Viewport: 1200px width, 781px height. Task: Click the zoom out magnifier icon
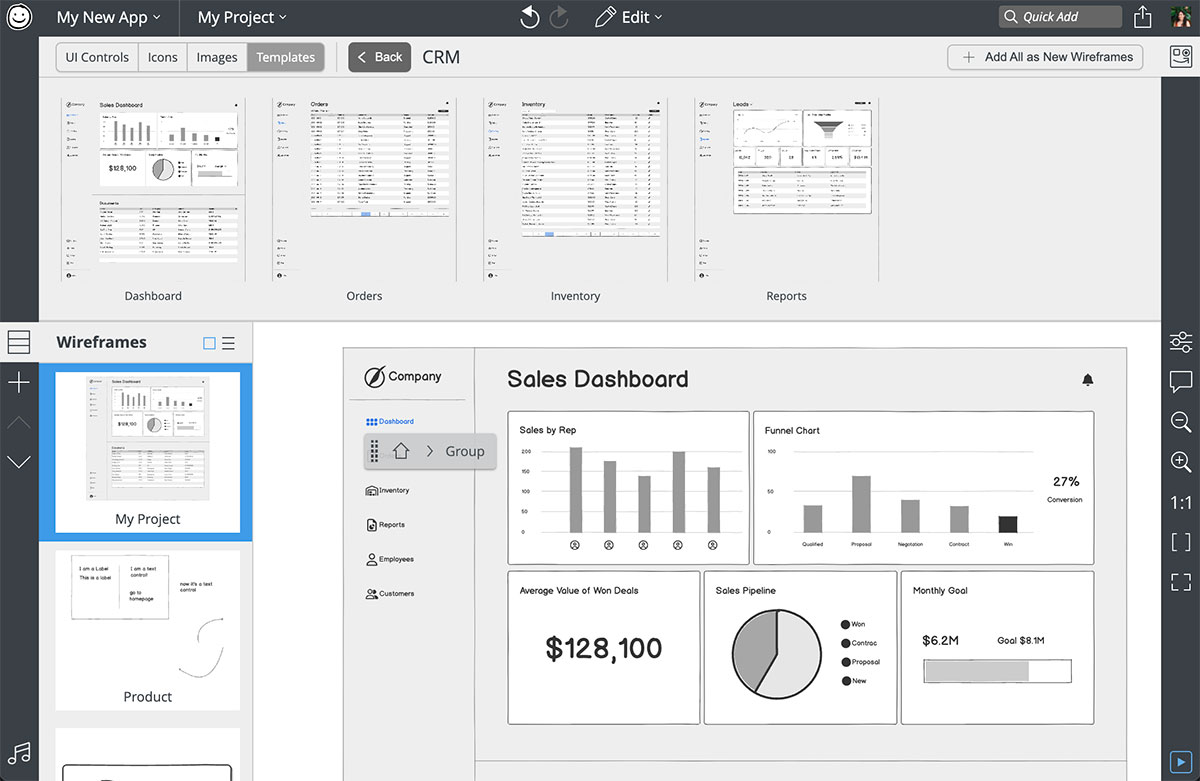point(1180,422)
